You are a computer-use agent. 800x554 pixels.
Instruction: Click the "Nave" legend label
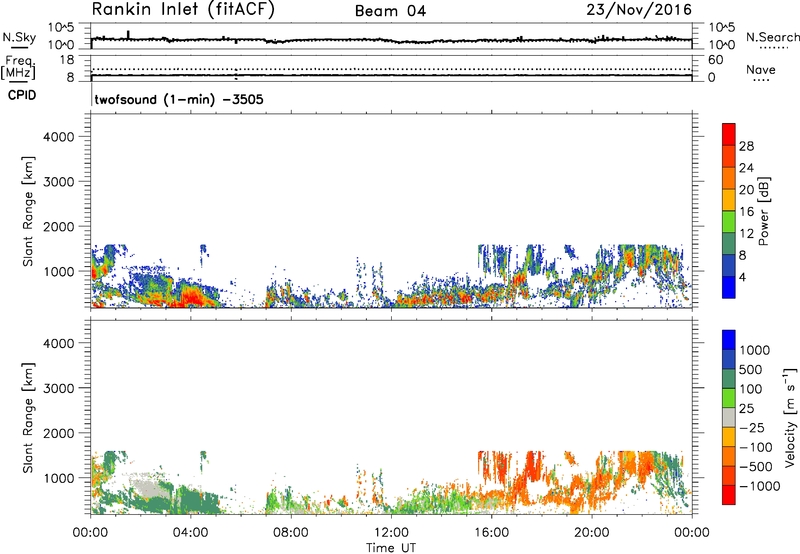click(x=760, y=69)
